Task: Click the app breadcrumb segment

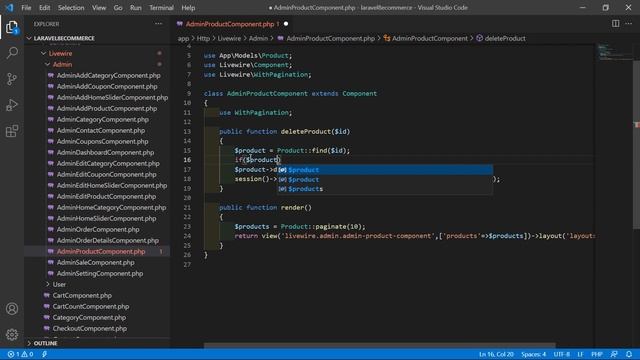Action: (x=183, y=38)
